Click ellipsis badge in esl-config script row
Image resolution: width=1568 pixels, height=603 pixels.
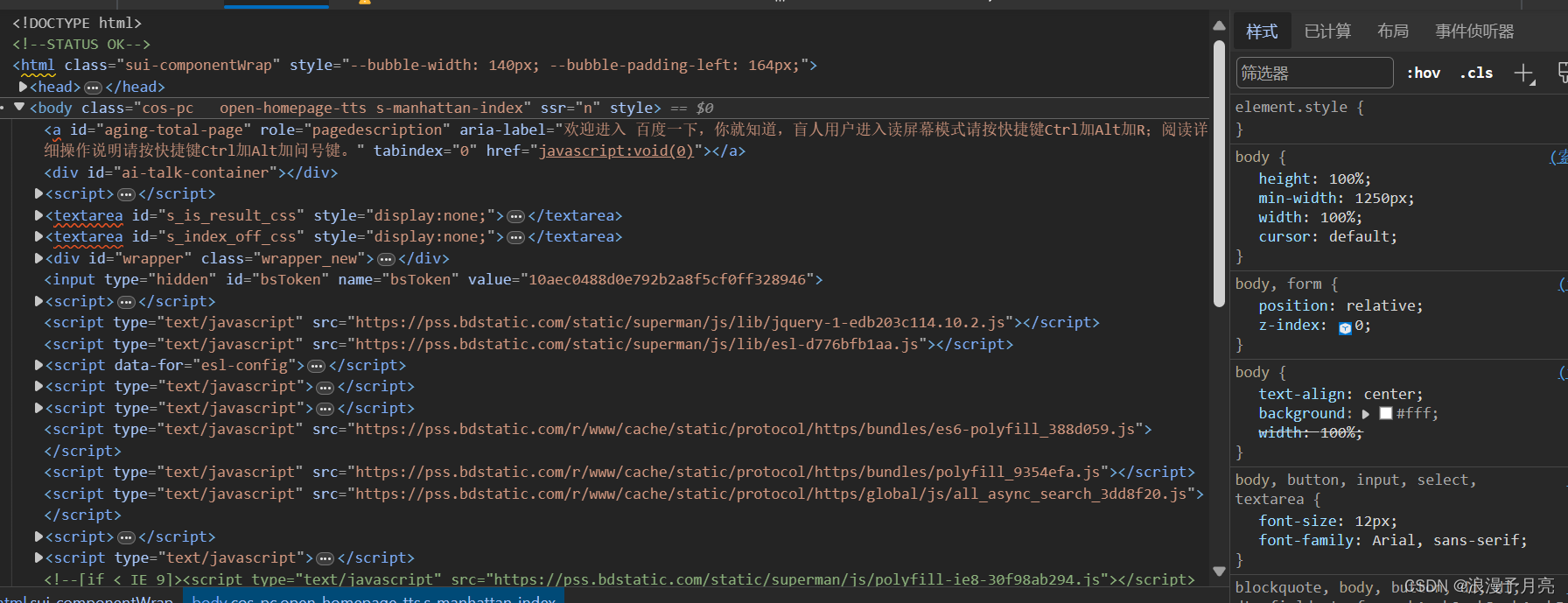pyautogui.click(x=317, y=366)
